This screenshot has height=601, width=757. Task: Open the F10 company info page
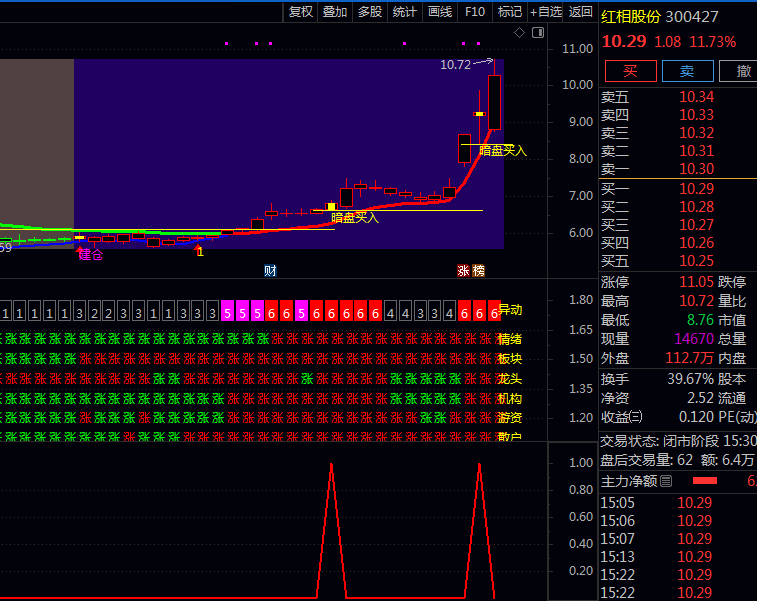tap(475, 12)
